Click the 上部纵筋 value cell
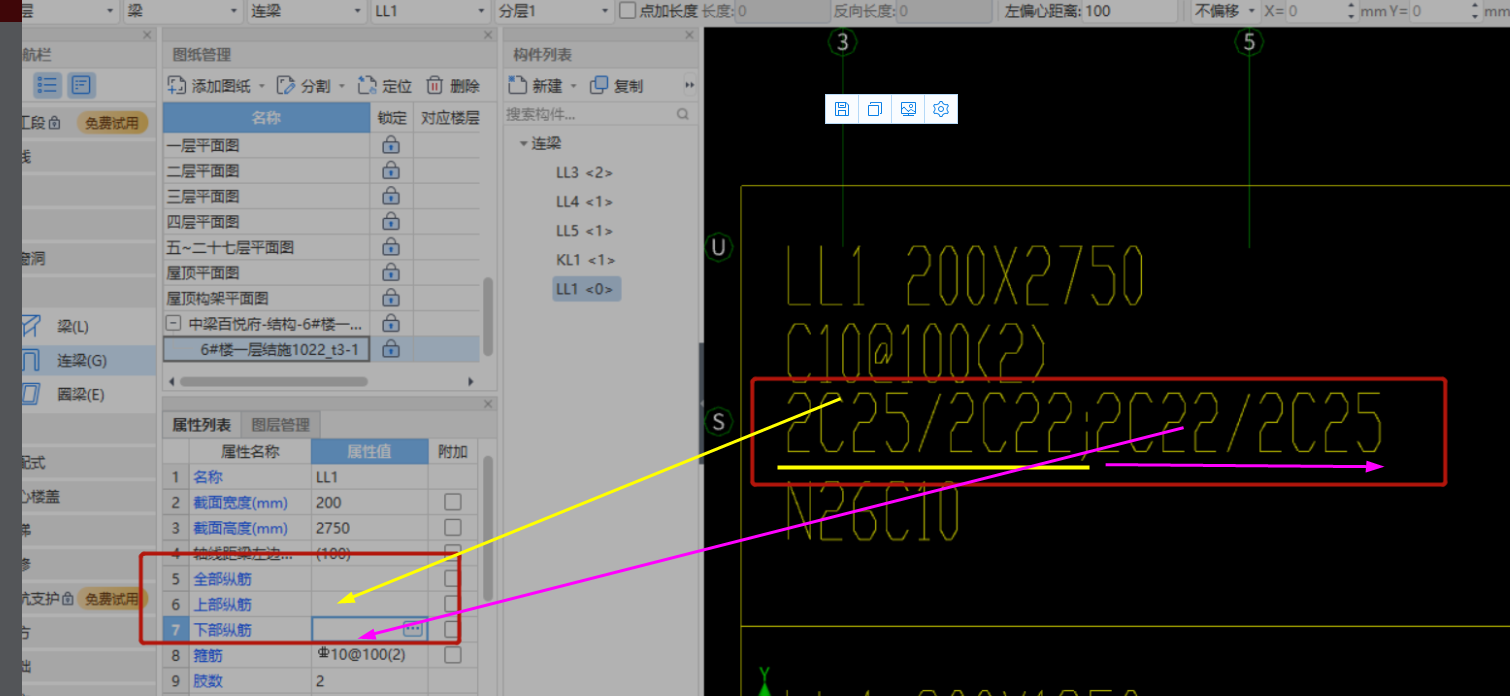 [x=369, y=604]
